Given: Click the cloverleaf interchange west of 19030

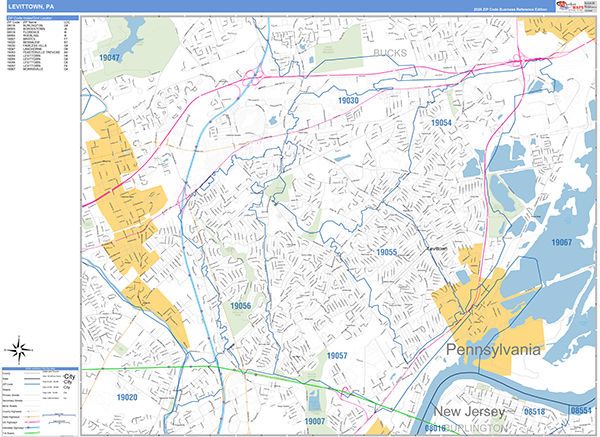Looking at the screenshot, I should pos(253,77).
